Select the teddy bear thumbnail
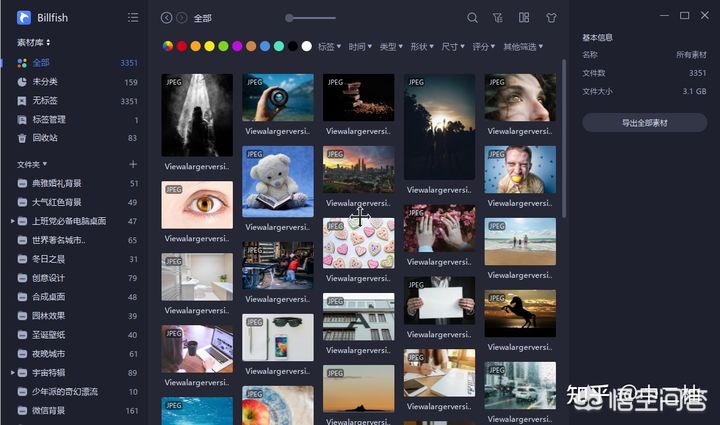The width and height of the screenshot is (720, 425). click(278, 181)
